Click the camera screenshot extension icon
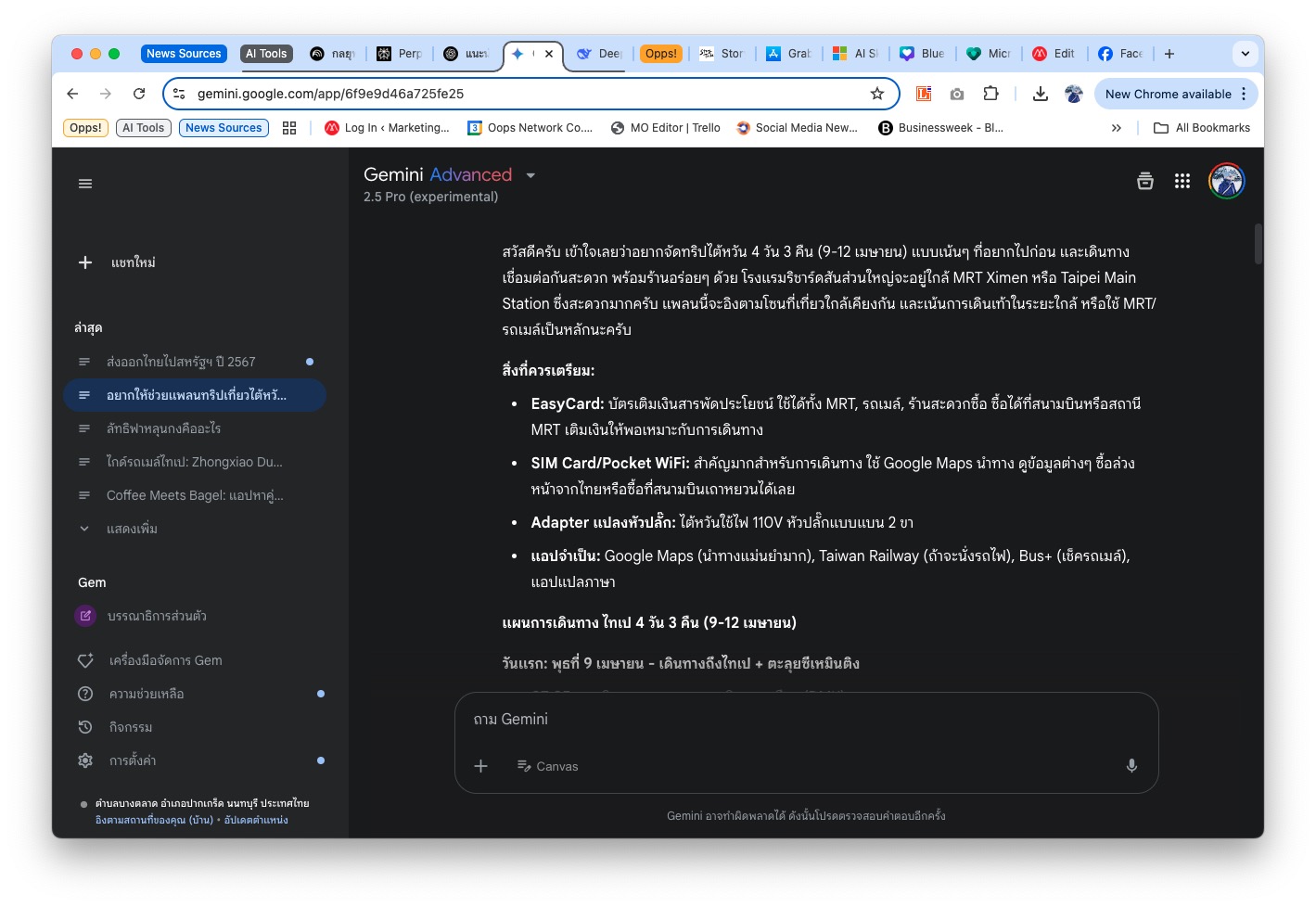The width and height of the screenshot is (1316, 907). coord(957,94)
